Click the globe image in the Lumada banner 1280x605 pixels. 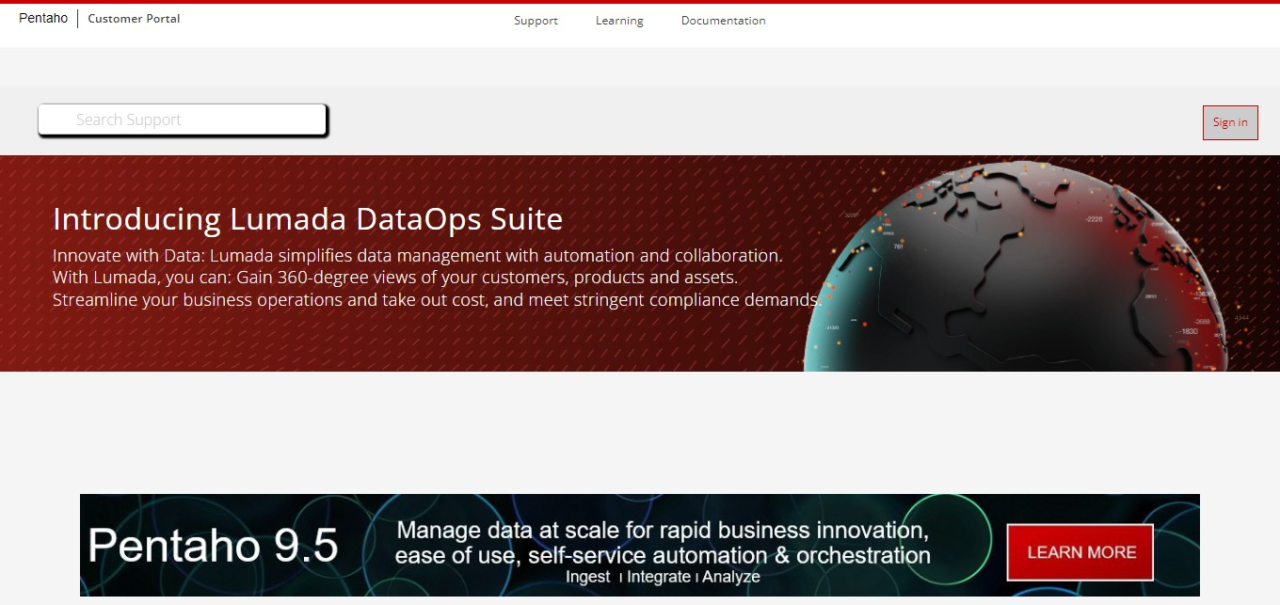[x=1018, y=266]
